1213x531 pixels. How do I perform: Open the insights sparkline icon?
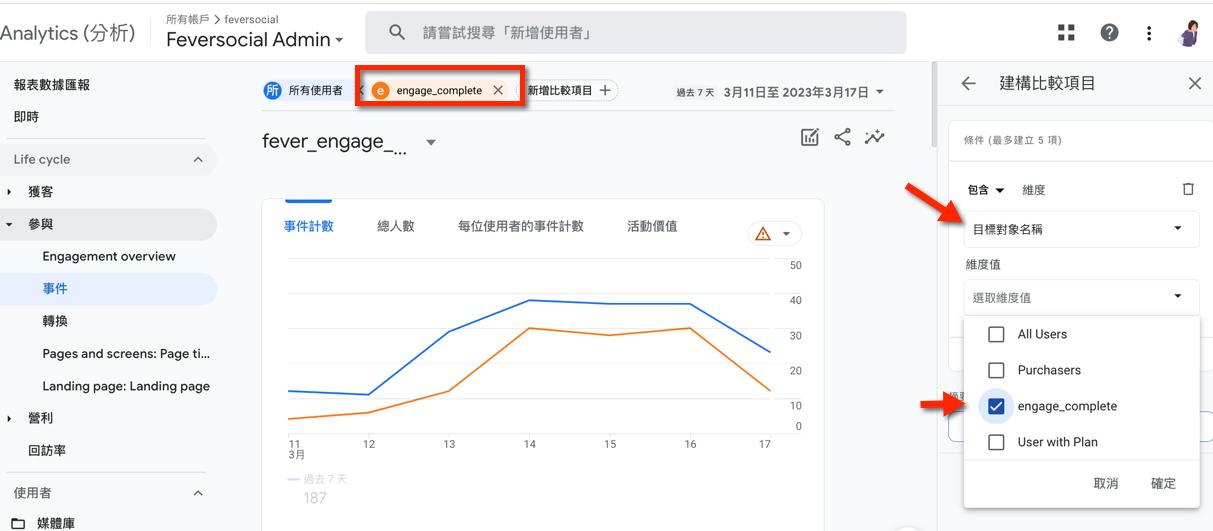(x=875, y=138)
